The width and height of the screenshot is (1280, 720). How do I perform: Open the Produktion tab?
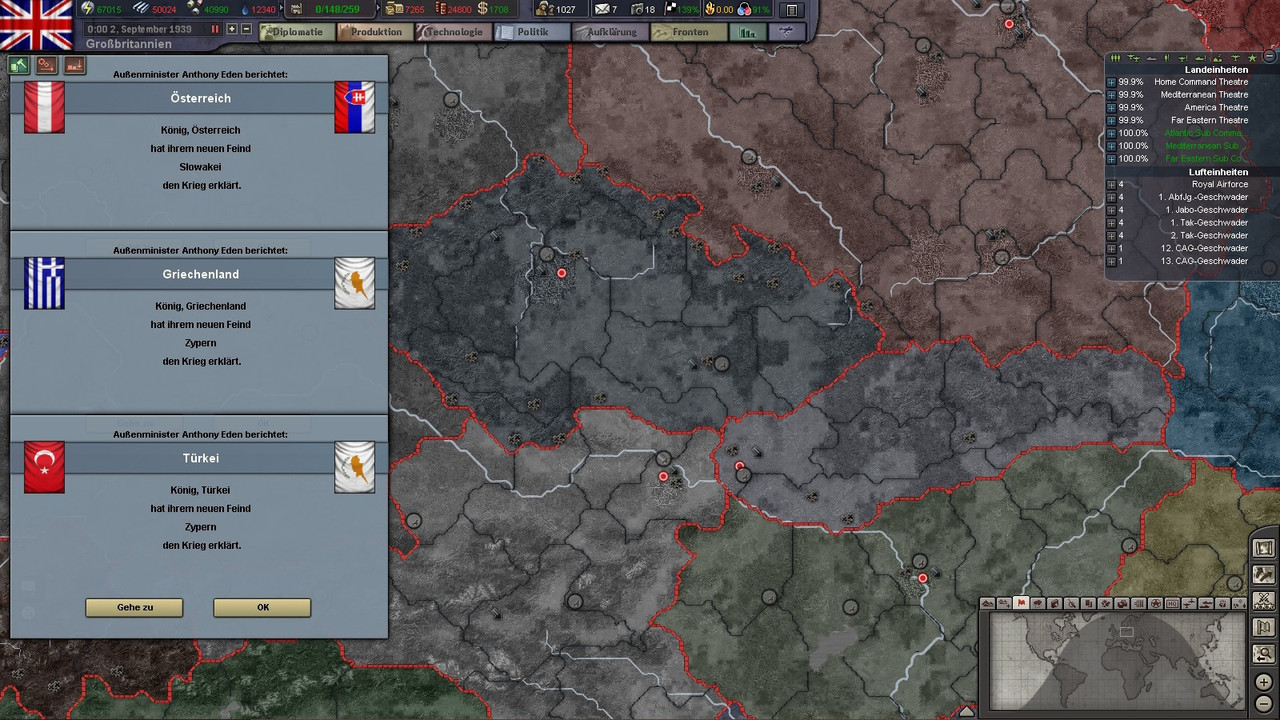pos(374,32)
